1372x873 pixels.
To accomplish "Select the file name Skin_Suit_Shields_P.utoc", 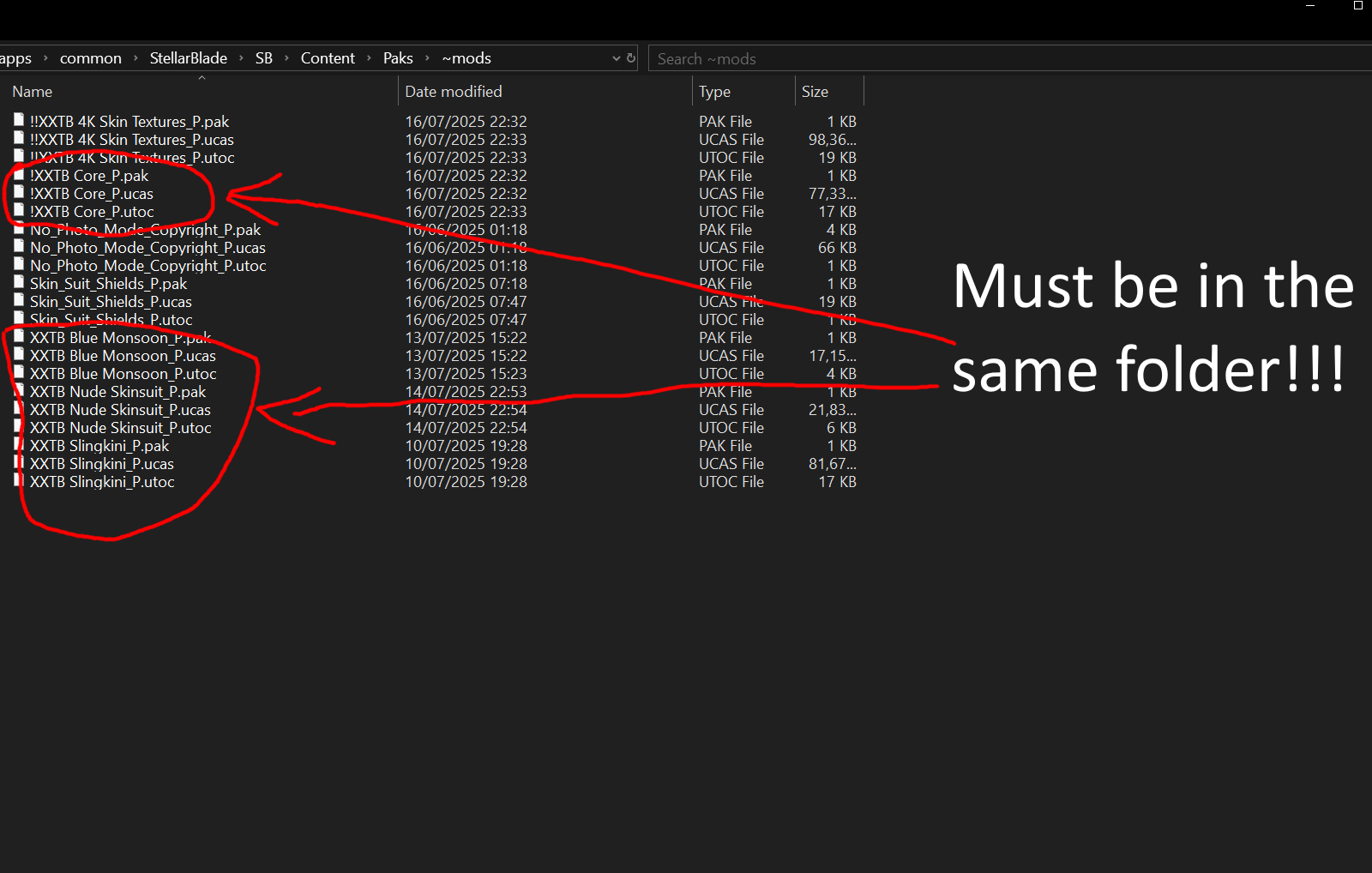I will click(x=111, y=320).
